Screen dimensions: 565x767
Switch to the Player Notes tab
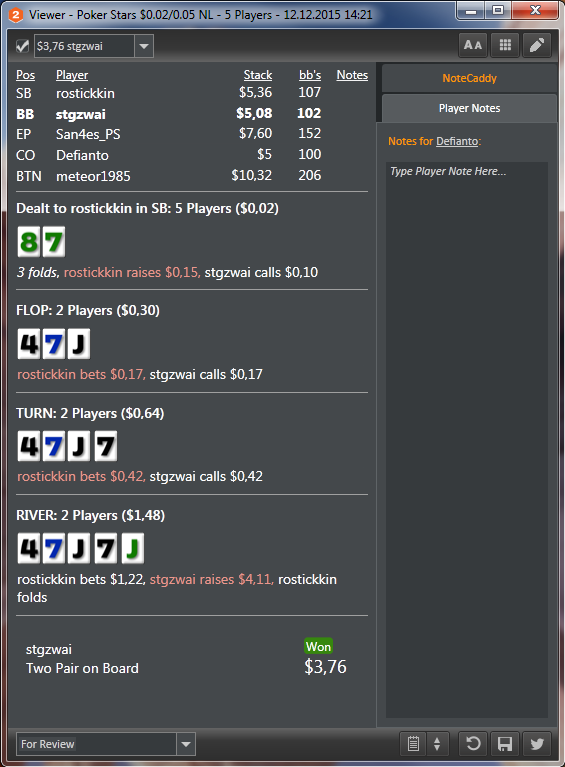[469, 108]
